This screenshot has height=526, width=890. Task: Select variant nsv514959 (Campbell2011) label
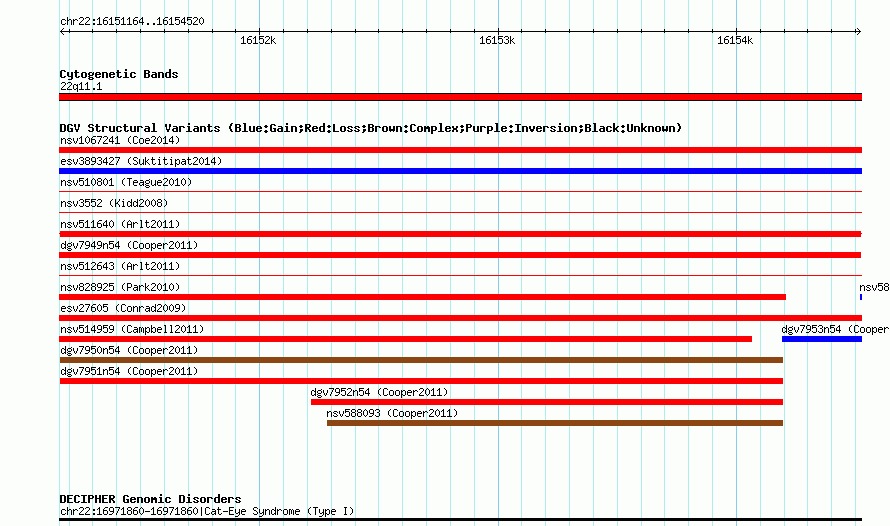(x=132, y=329)
